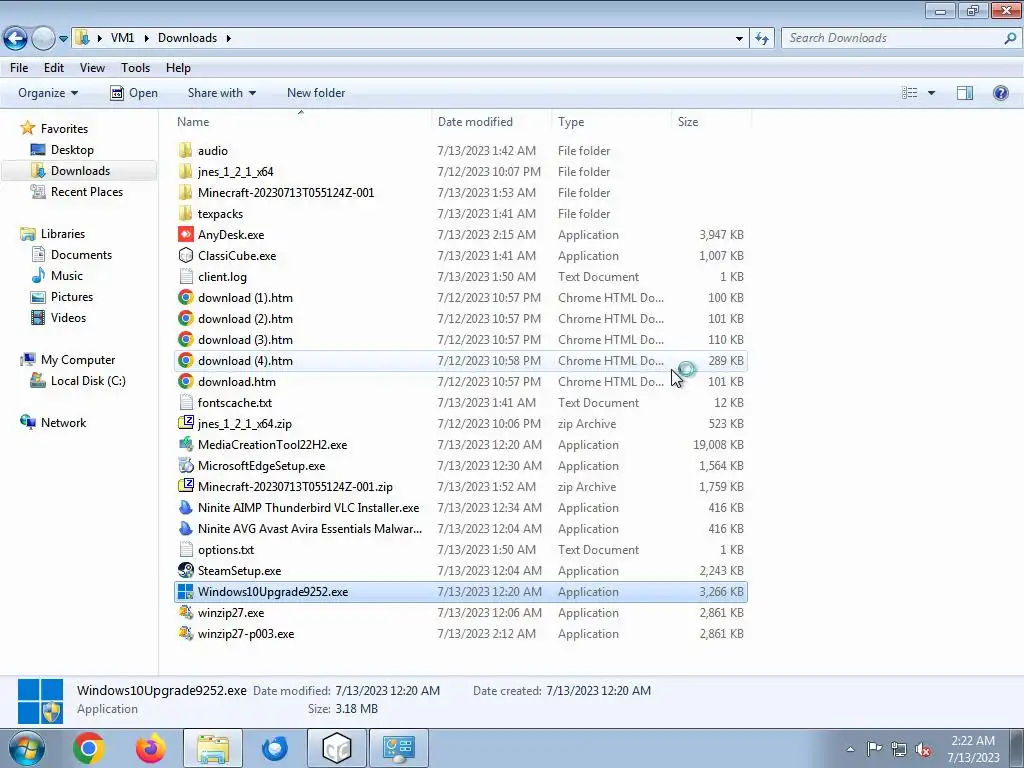Select Minecraft-20230713T055124Z-001.zip file name
1024x768 pixels.
295,487
